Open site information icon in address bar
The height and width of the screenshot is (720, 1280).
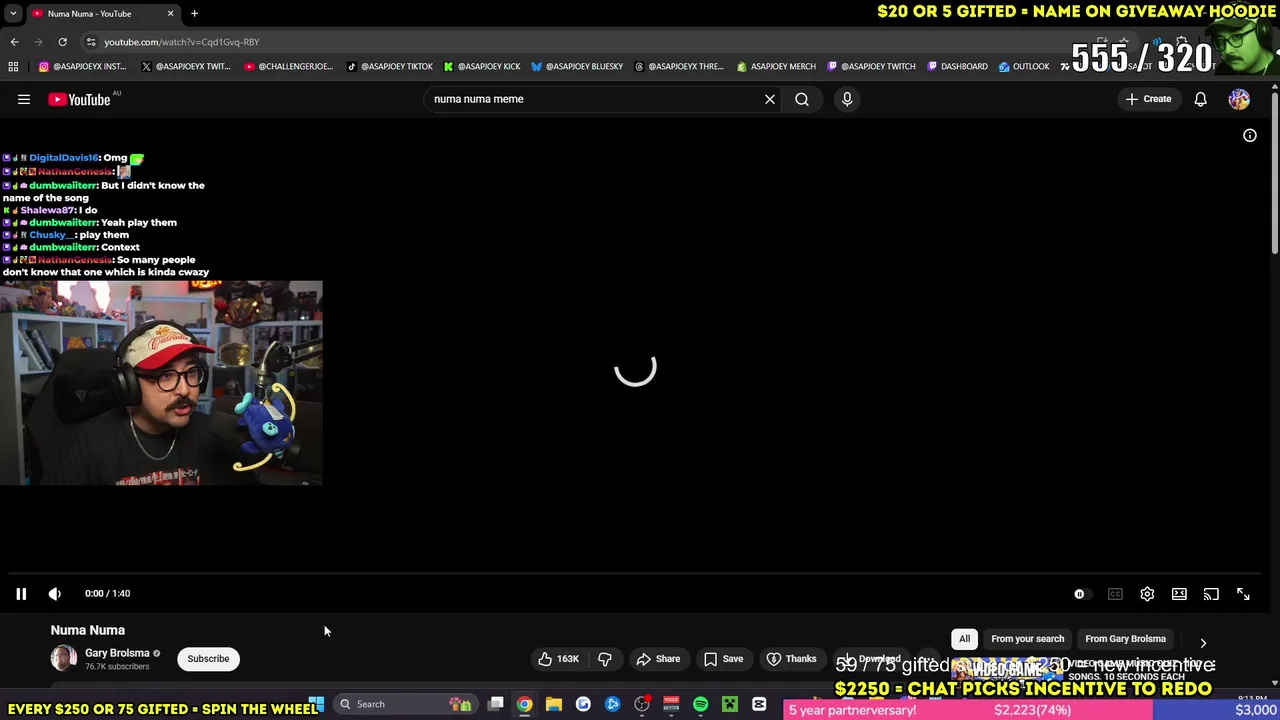click(91, 42)
